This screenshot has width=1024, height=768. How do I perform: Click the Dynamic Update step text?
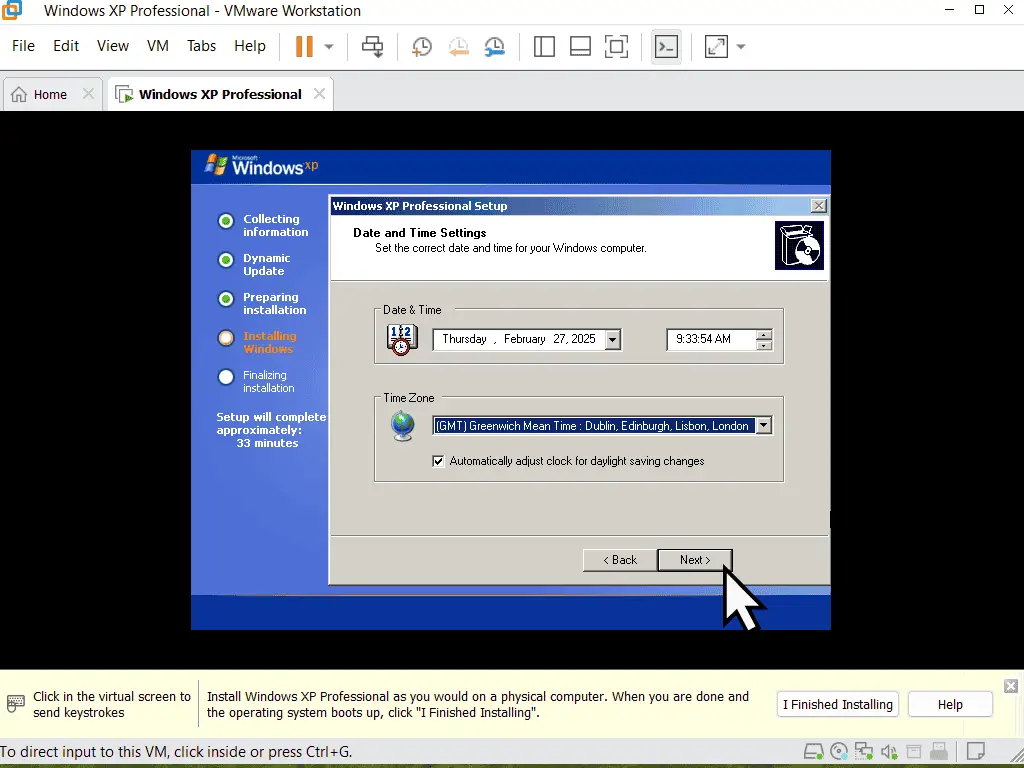tap(266, 264)
